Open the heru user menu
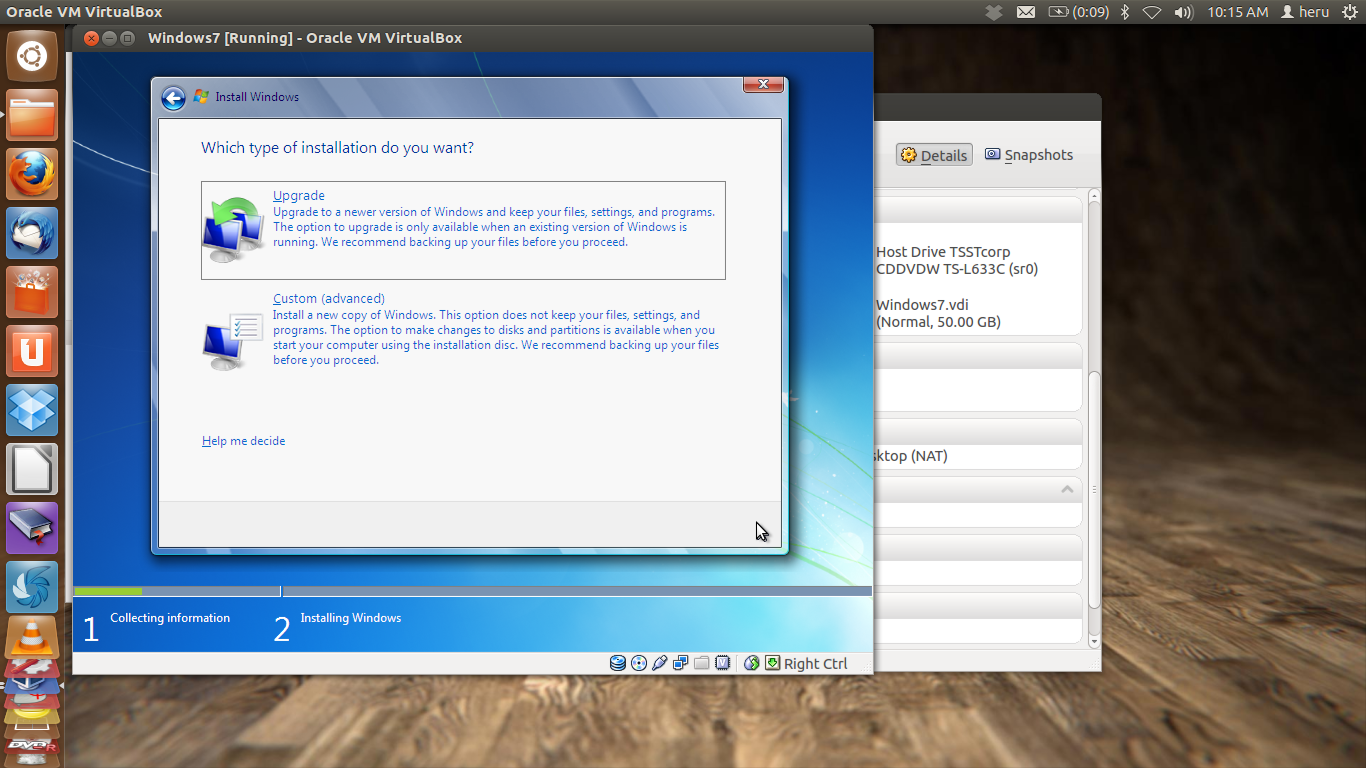 [1304, 12]
